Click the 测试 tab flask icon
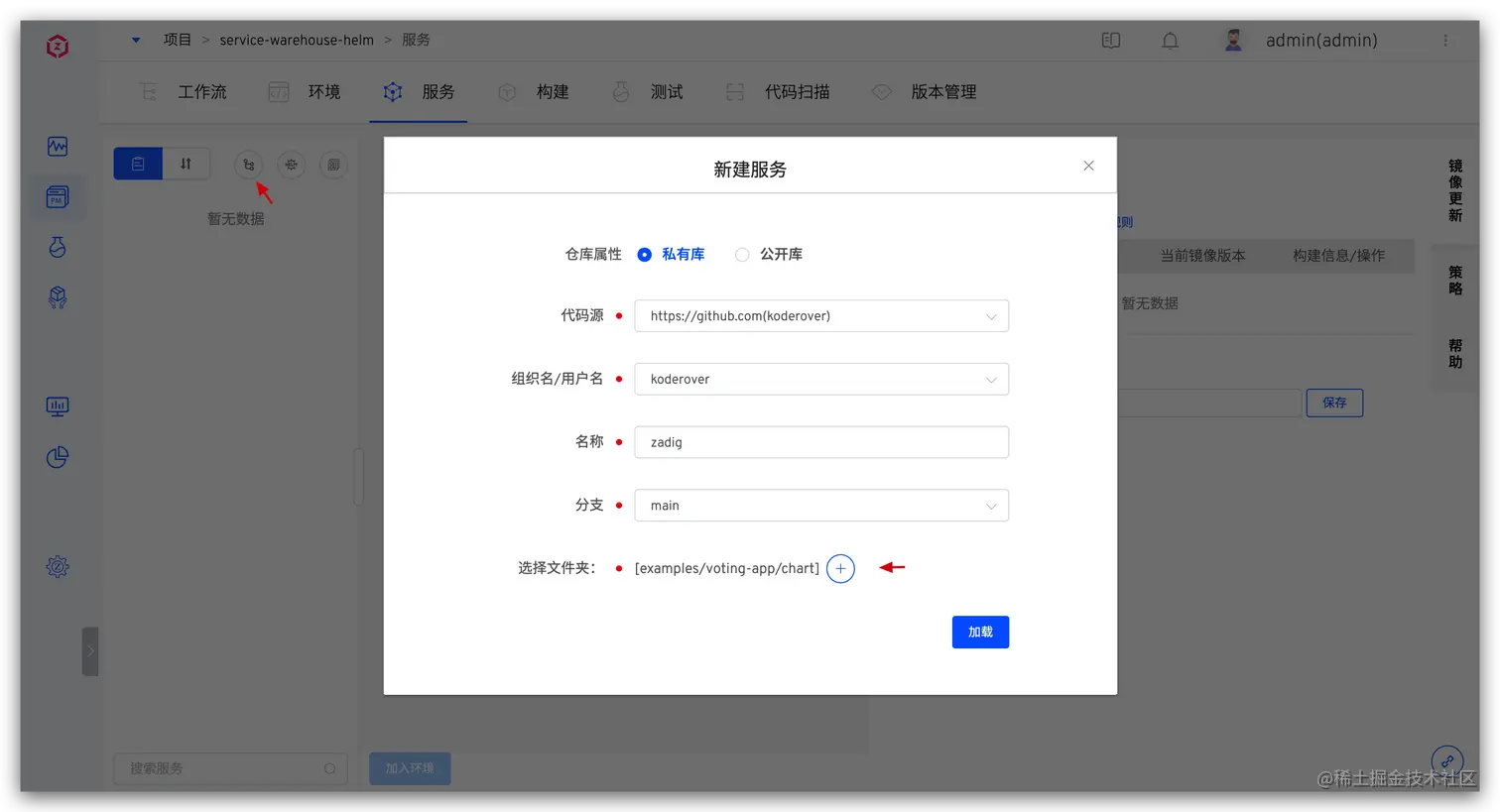 [621, 92]
